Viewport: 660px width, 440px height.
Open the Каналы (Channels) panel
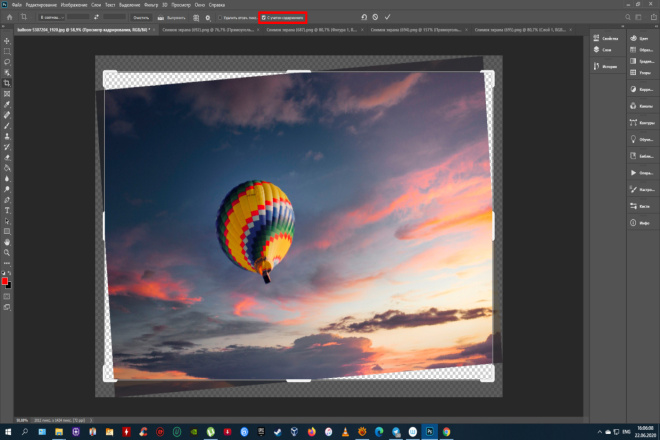[x=641, y=106]
